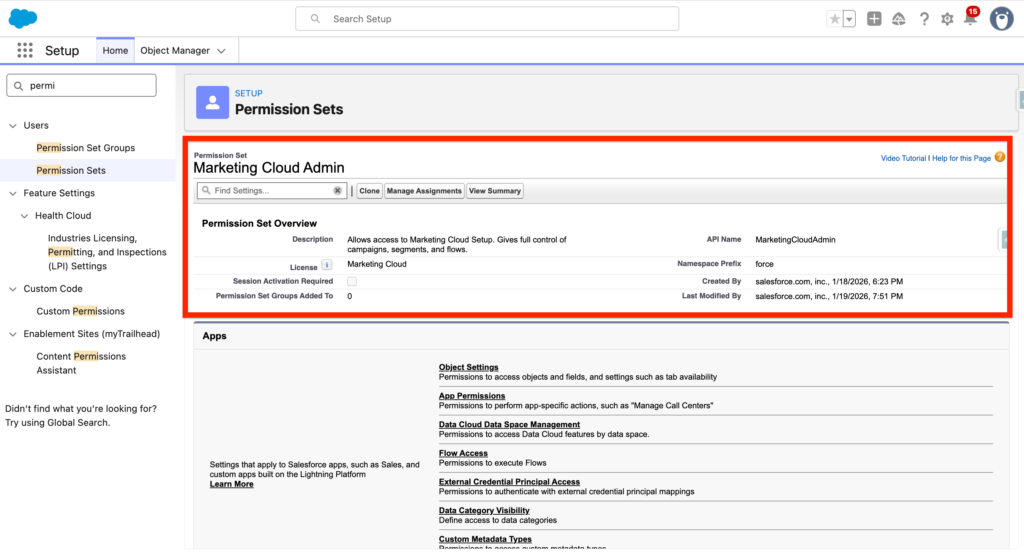The width and height of the screenshot is (1024, 558).
Task: Open Object Manager tab dropdown chevron
Action: pos(221,51)
